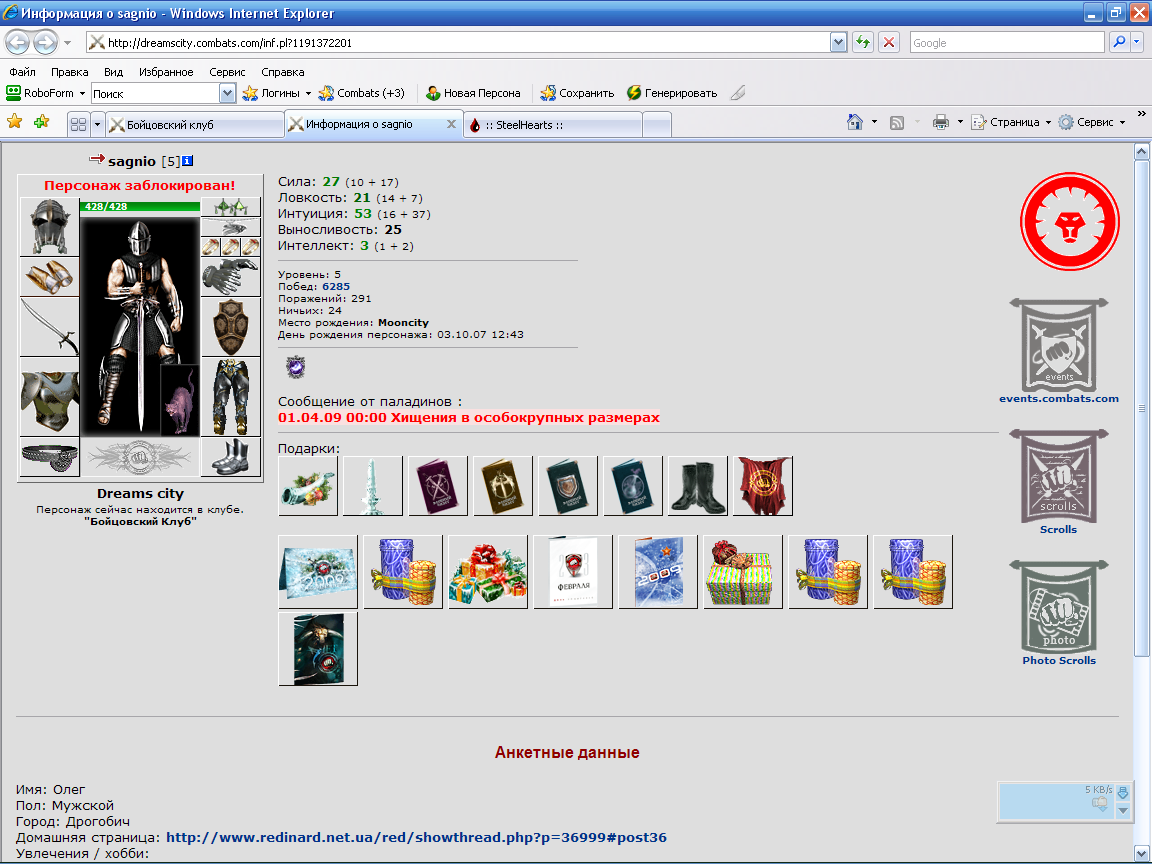Viewport: 1152px width, 864px height.
Task: Open the Файл menu
Action: 22,72
